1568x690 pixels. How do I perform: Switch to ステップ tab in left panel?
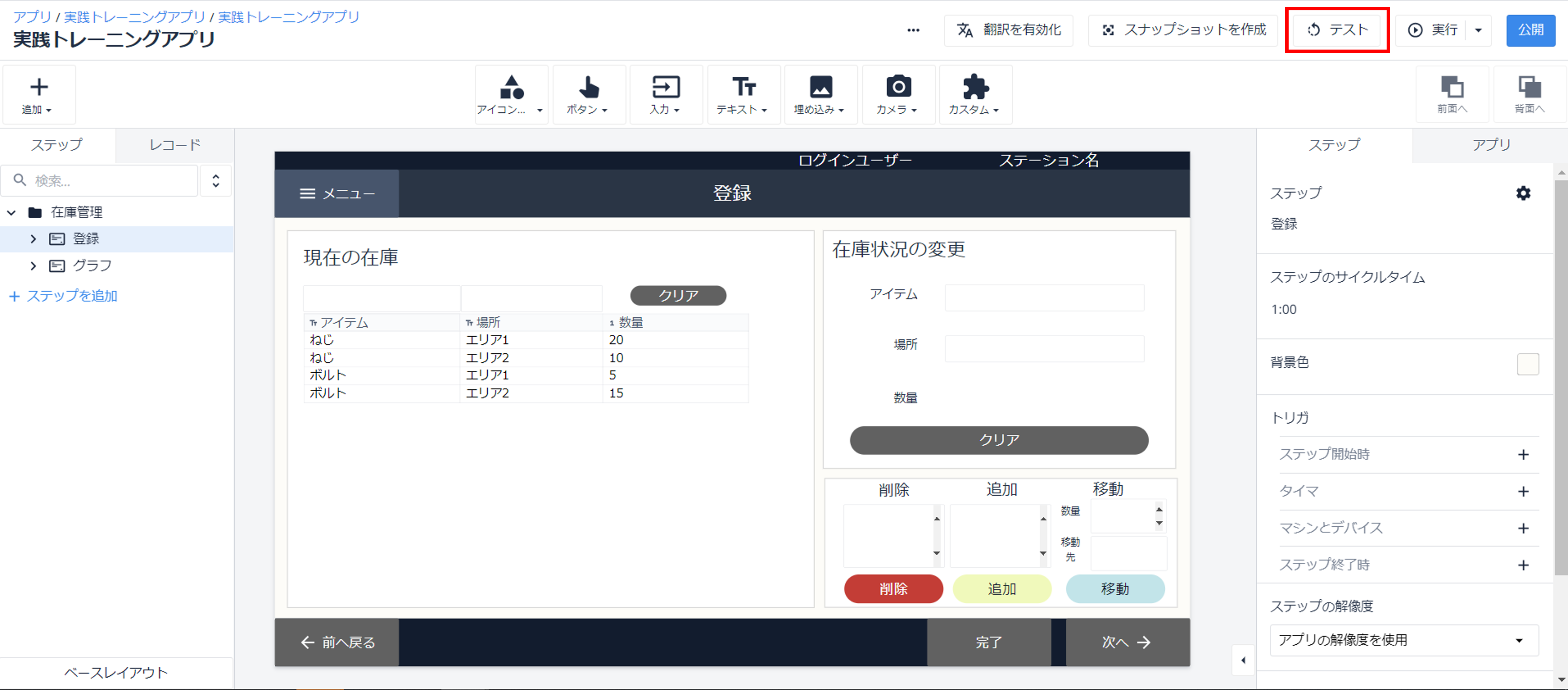pyautogui.click(x=57, y=145)
